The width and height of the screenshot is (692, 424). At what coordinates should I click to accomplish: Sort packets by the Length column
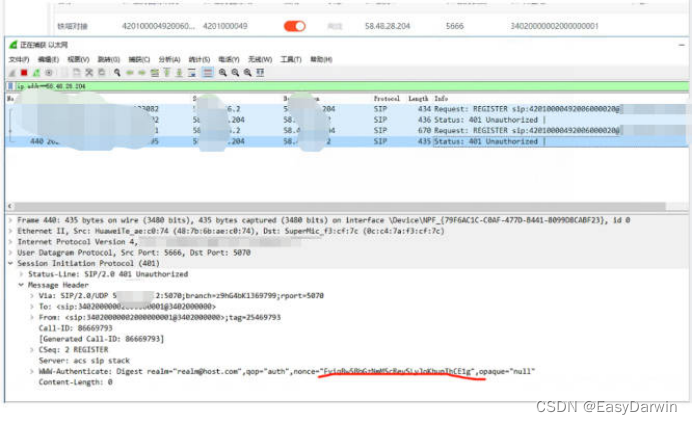pos(418,98)
